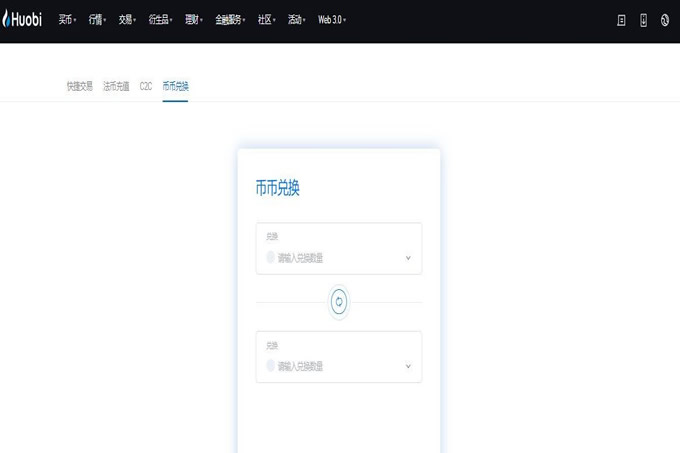Switch to the C2C tab

pyautogui.click(x=146, y=86)
